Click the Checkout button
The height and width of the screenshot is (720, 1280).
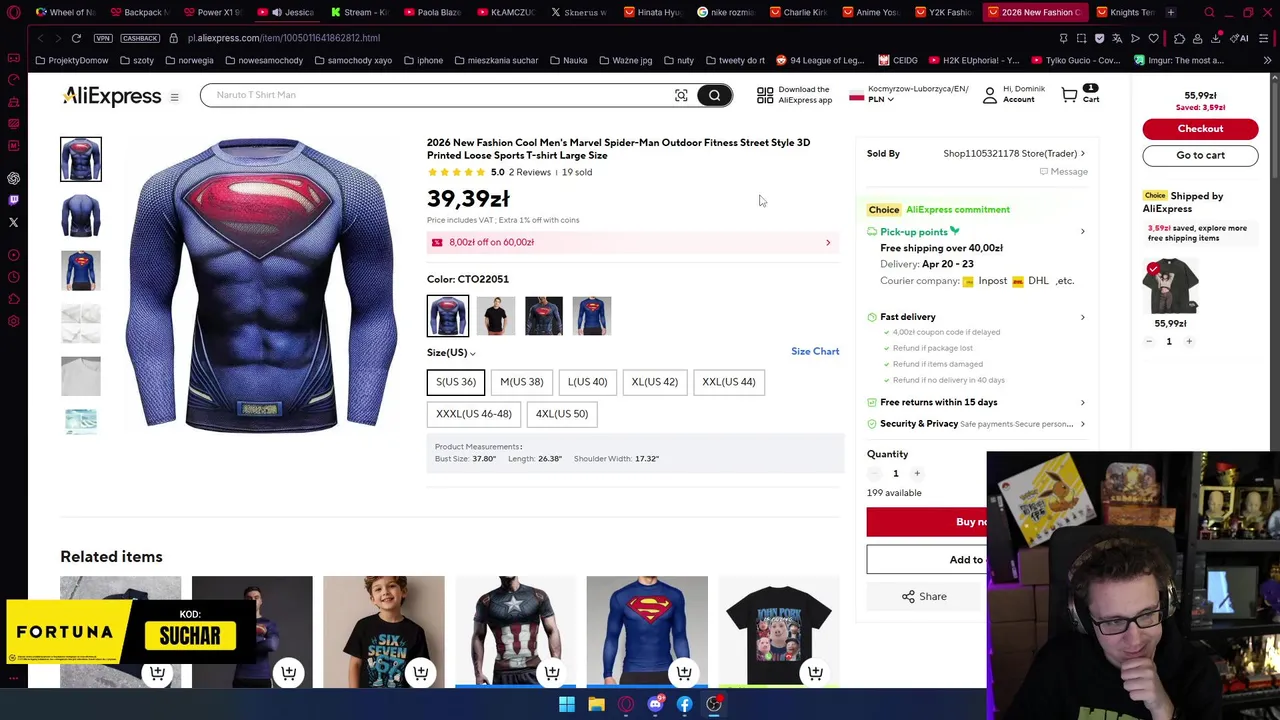1200,129
